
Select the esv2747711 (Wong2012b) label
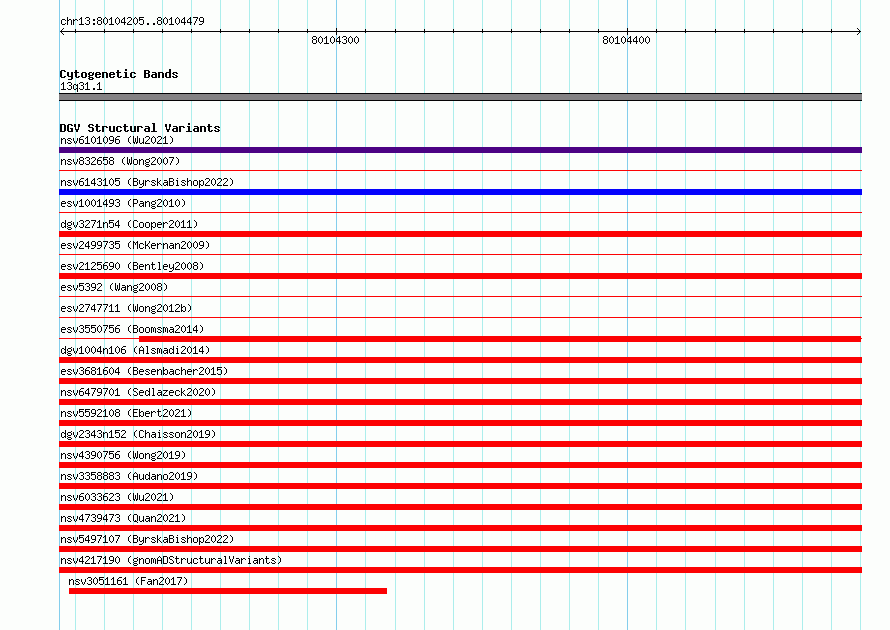(x=126, y=308)
